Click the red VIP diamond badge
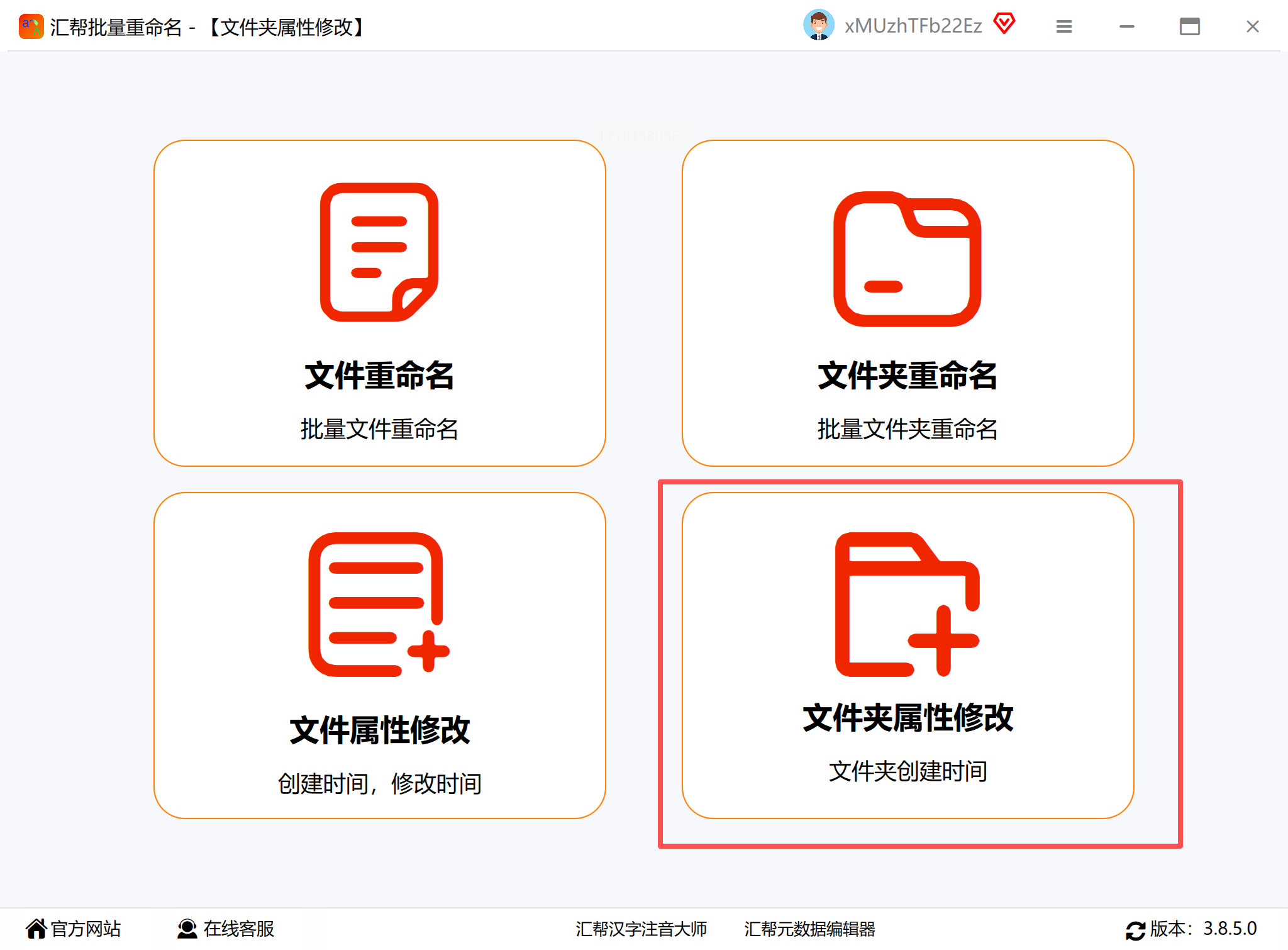1288x950 pixels. coord(1004,24)
